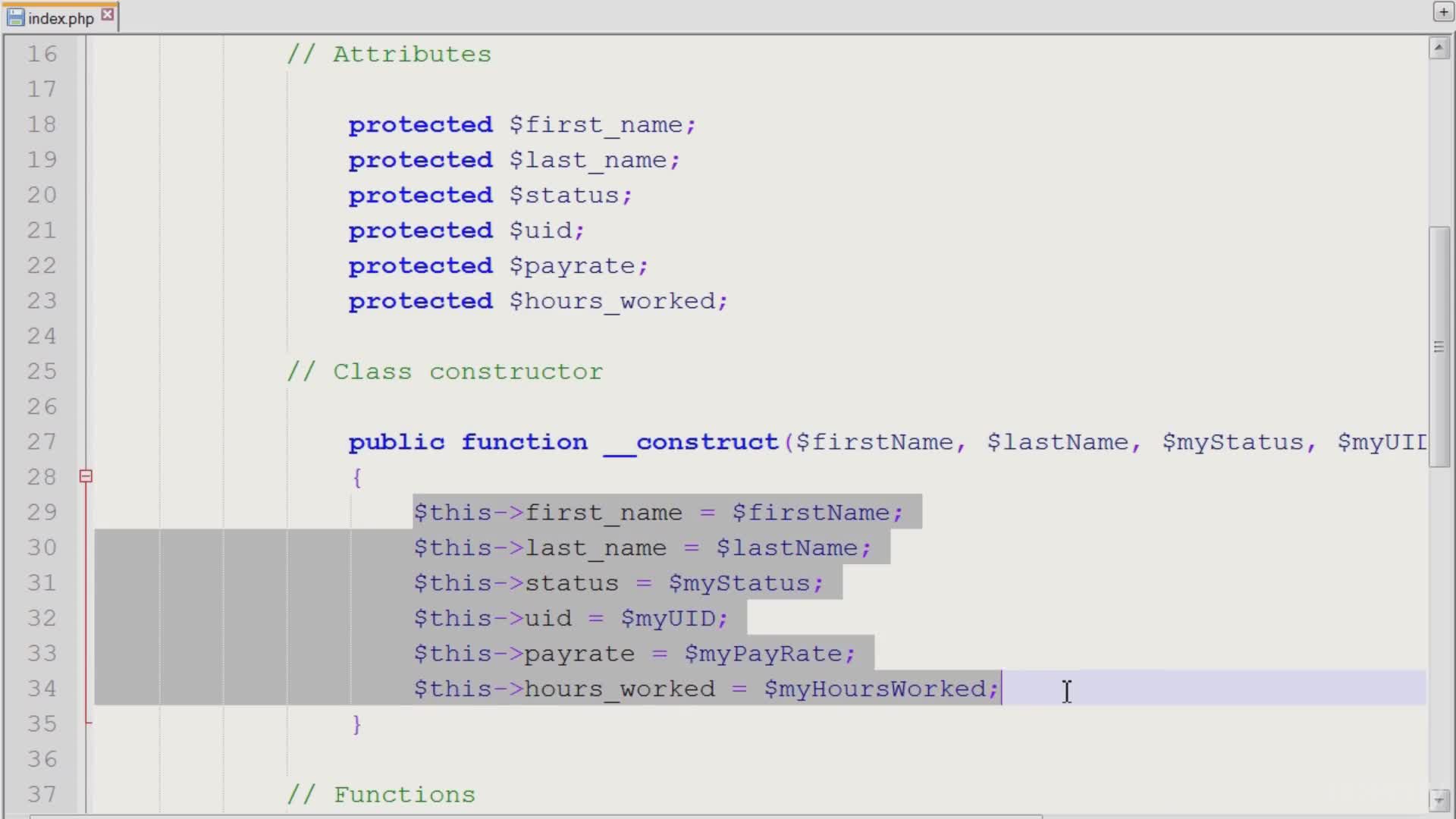1456x819 pixels.
Task: Close the index.php tab
Action: point(108,15)
